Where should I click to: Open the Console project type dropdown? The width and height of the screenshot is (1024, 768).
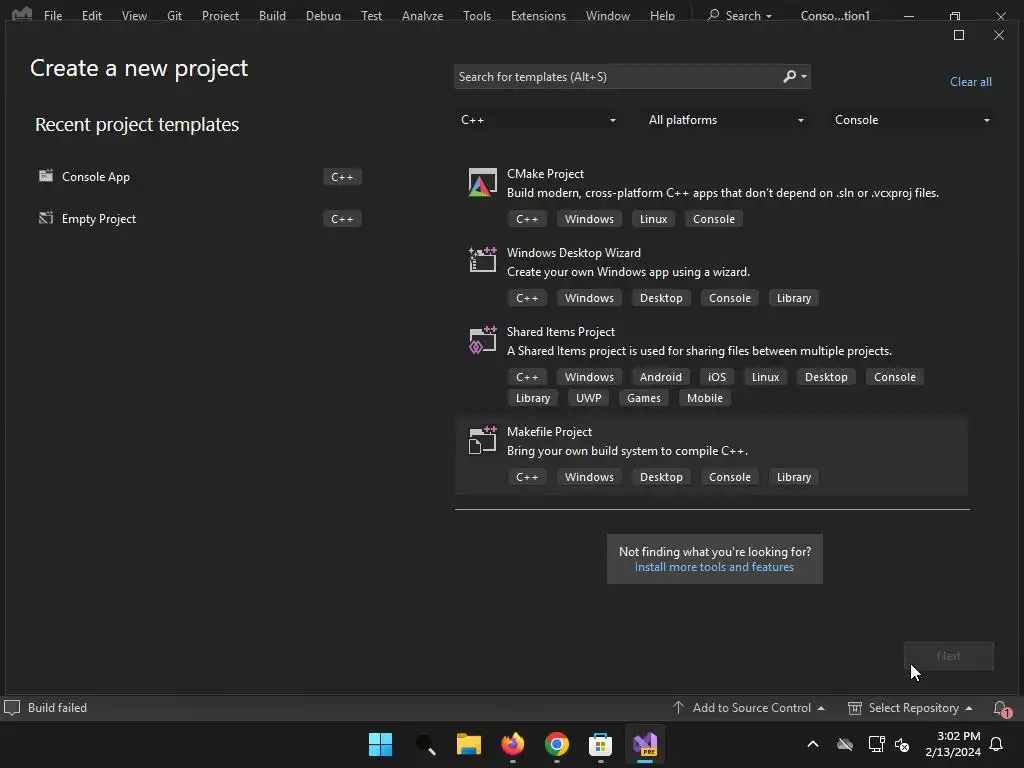[x=912, y=120]
